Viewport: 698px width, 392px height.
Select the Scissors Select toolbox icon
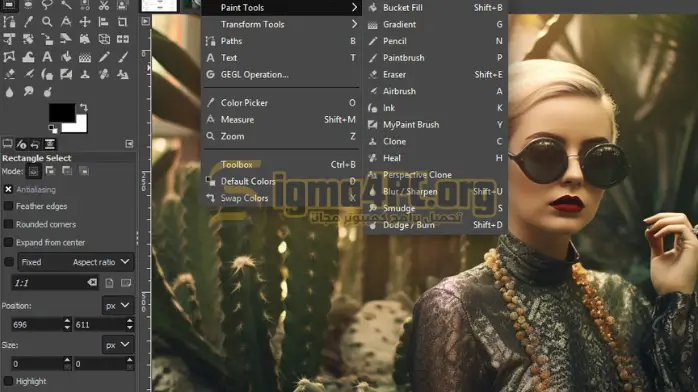click(104, 5)
